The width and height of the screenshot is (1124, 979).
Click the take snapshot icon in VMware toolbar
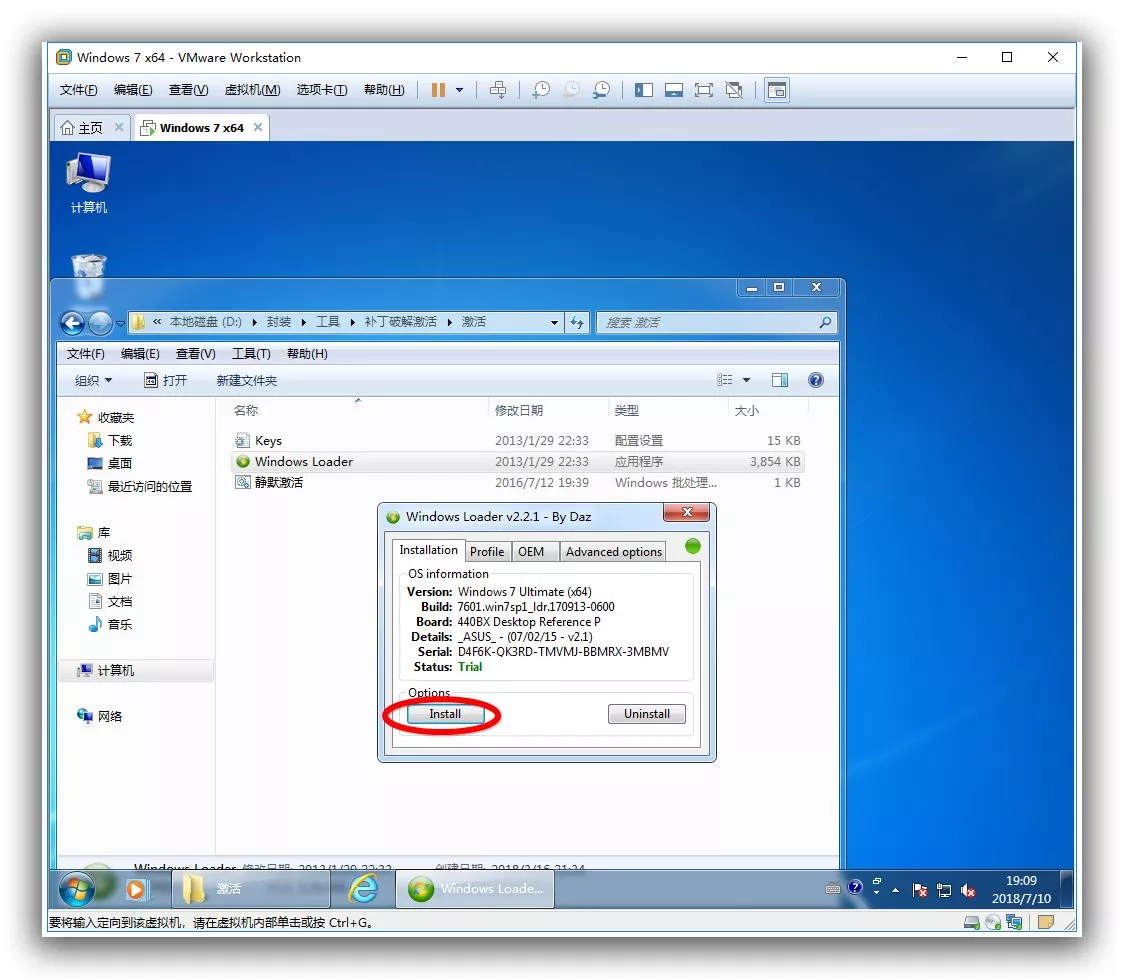tap(540, 90)
